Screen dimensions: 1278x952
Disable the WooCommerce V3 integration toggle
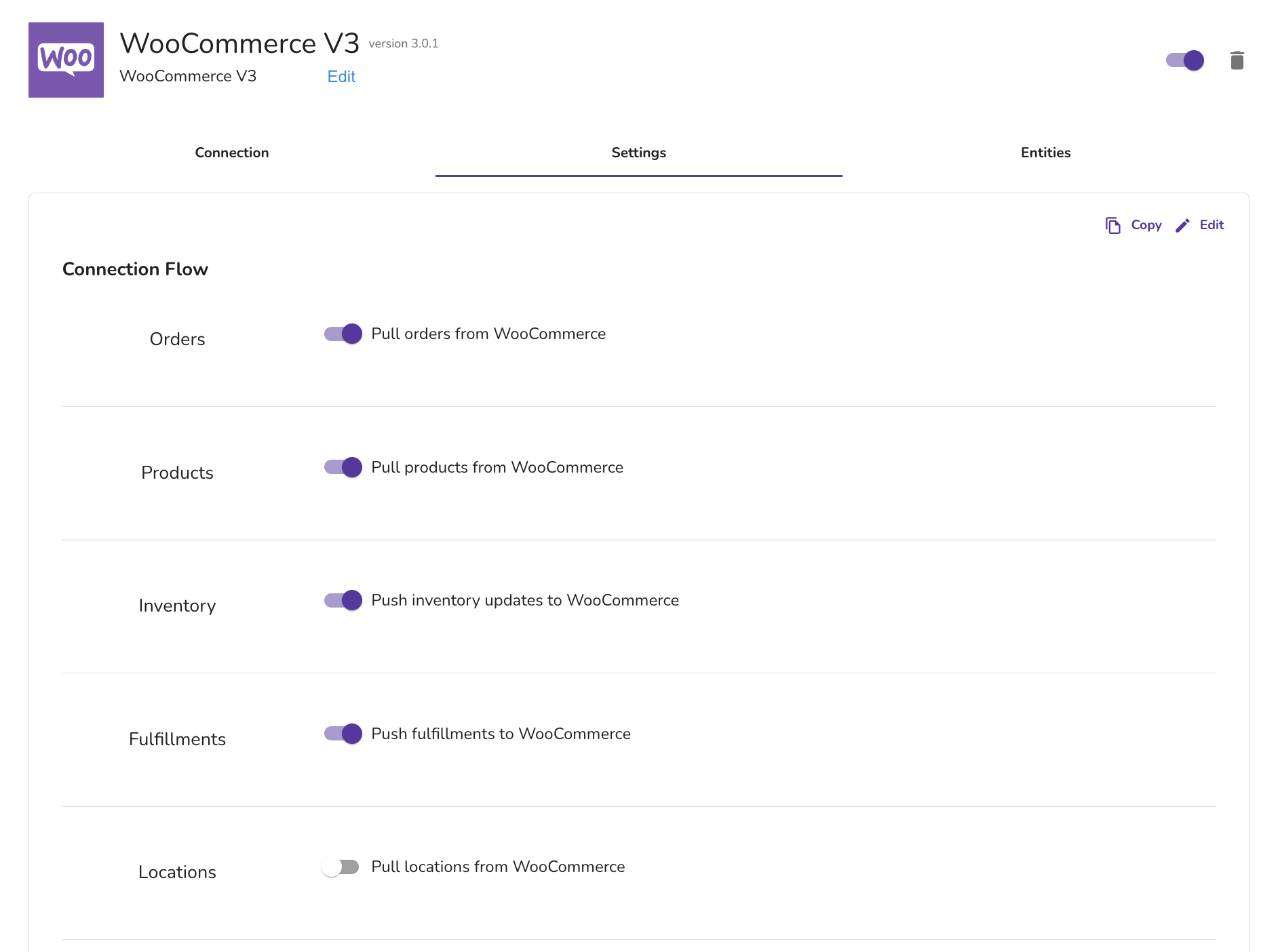1185,60
